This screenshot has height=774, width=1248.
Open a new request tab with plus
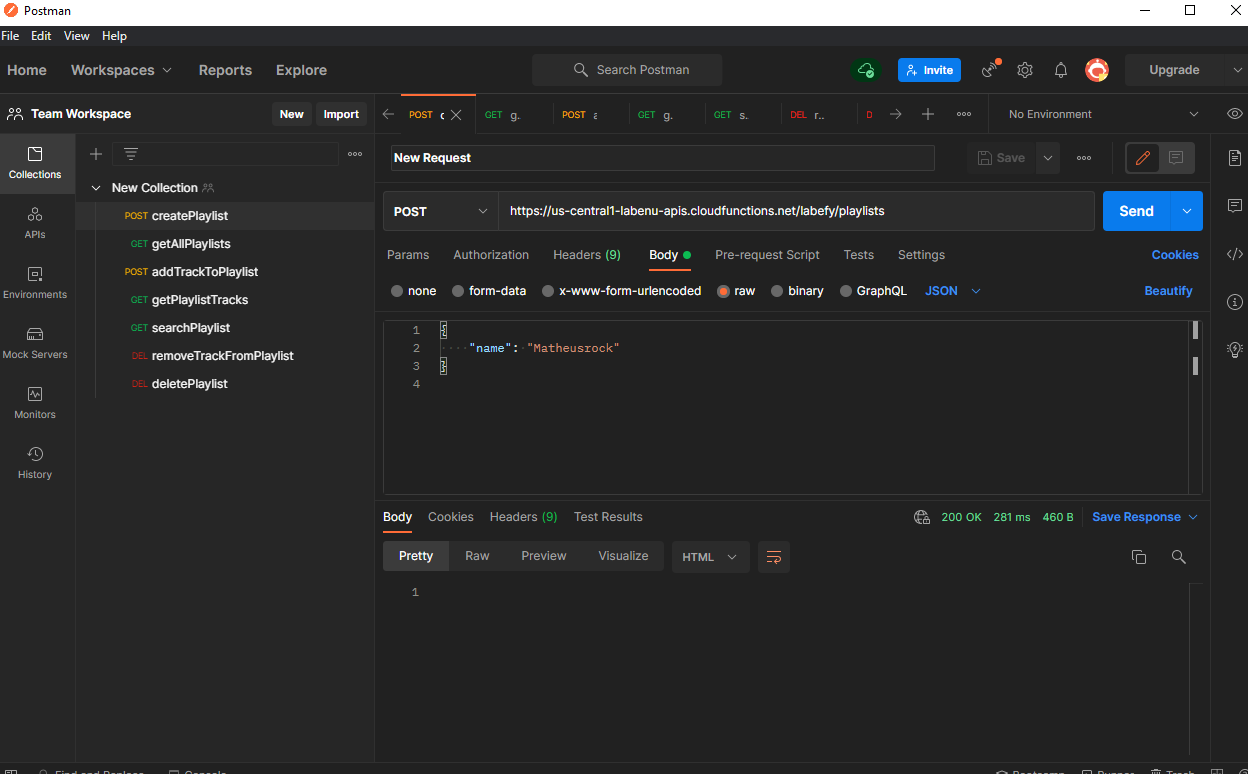point(928,114)
